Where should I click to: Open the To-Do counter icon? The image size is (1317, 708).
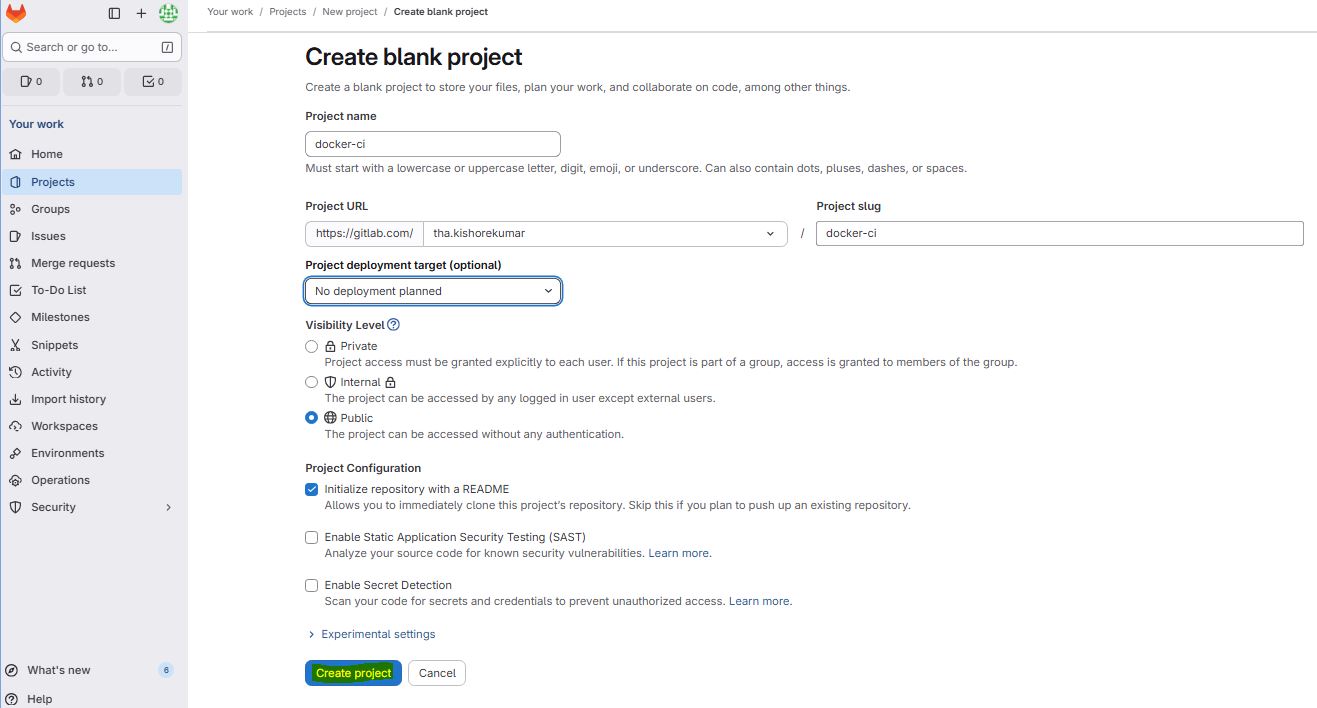click(x=153, y=81)
